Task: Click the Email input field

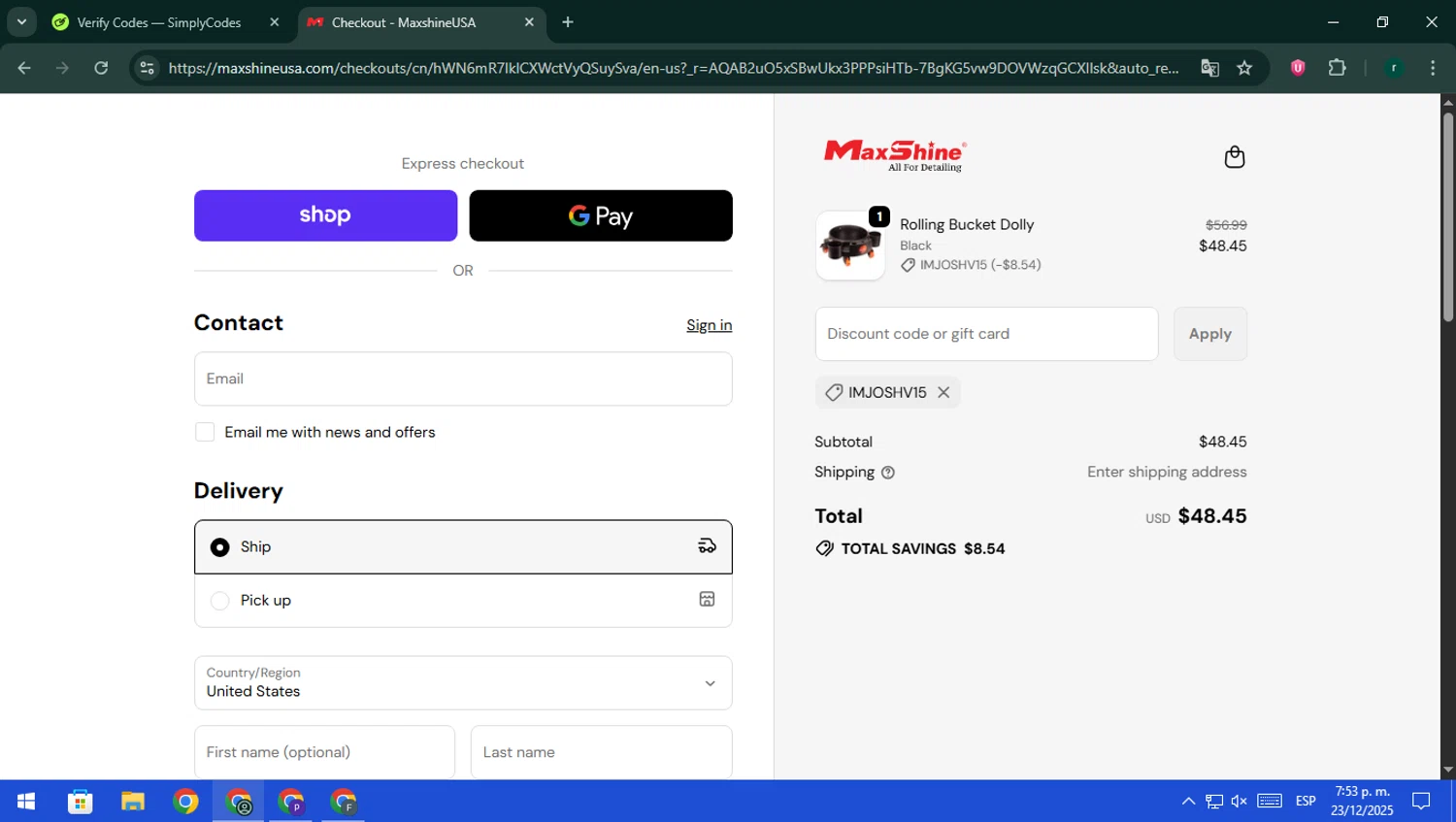Action: pos(463,378)
